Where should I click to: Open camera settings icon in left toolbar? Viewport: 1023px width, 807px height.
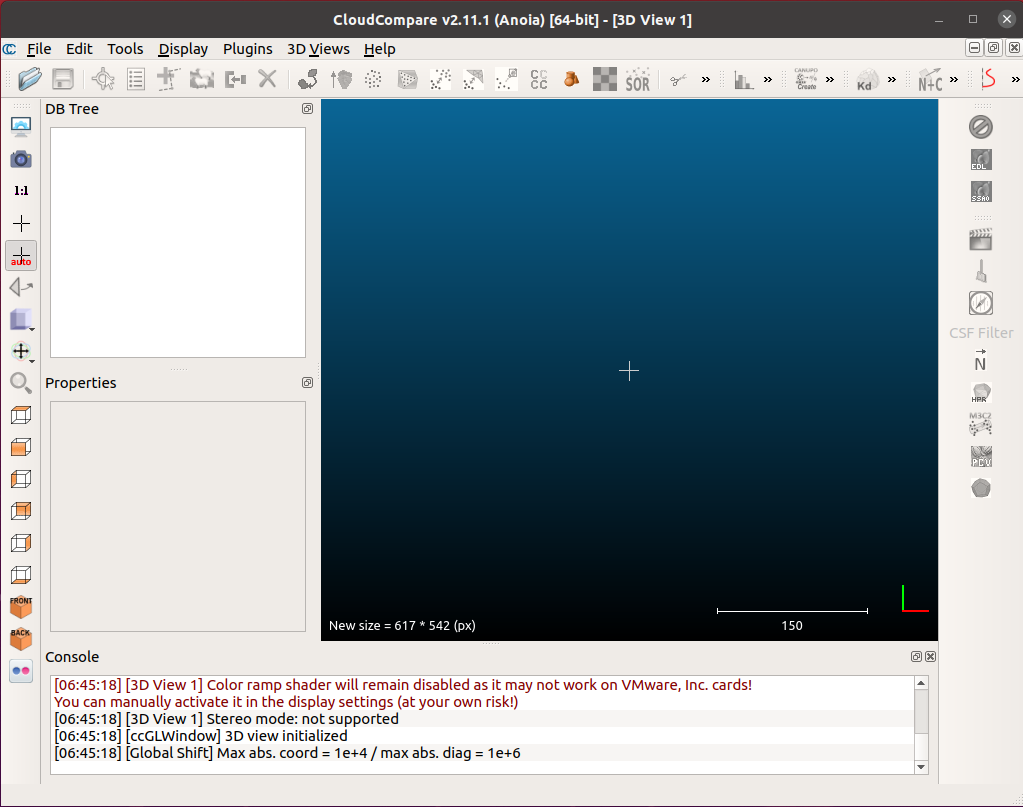coord(21,159)
